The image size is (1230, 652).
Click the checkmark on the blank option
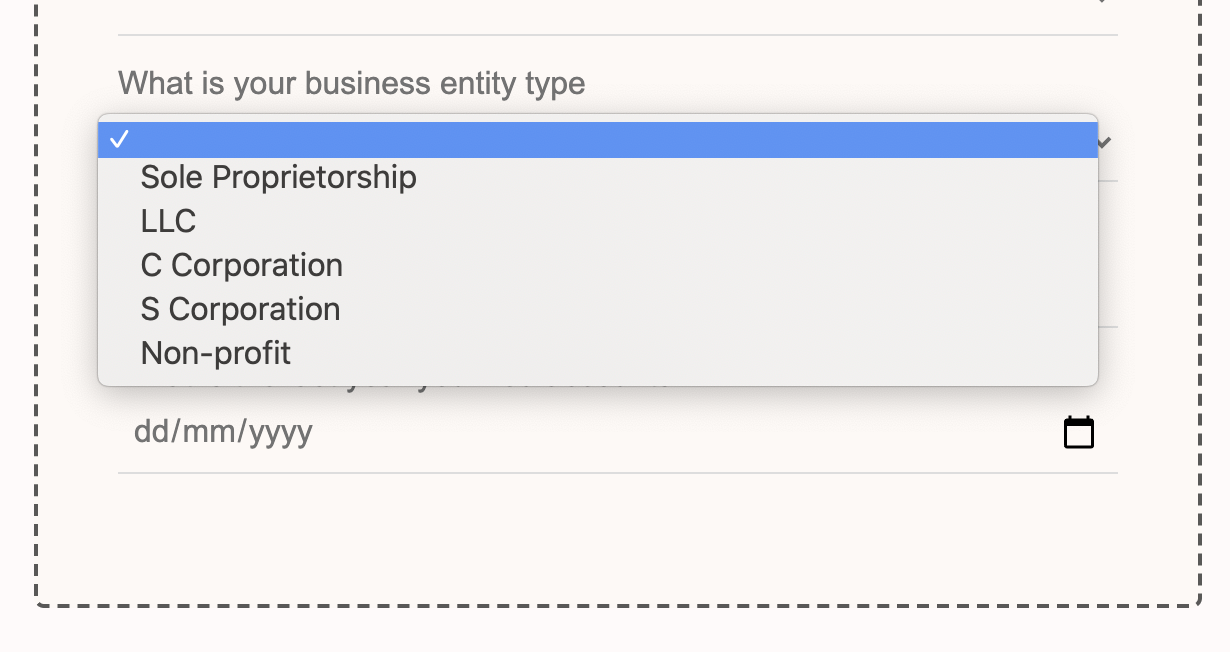pos(120,140)
